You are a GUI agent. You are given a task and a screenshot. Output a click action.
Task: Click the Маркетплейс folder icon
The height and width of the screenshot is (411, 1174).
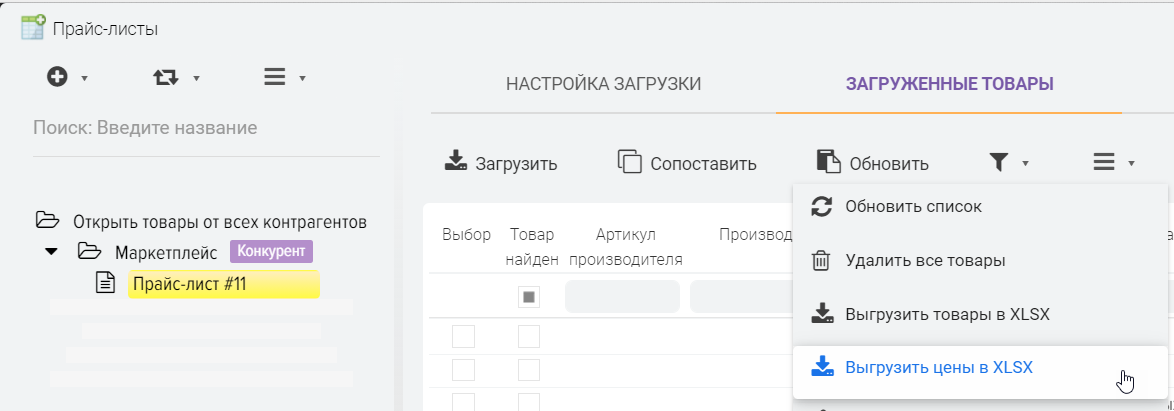[90, 252]
